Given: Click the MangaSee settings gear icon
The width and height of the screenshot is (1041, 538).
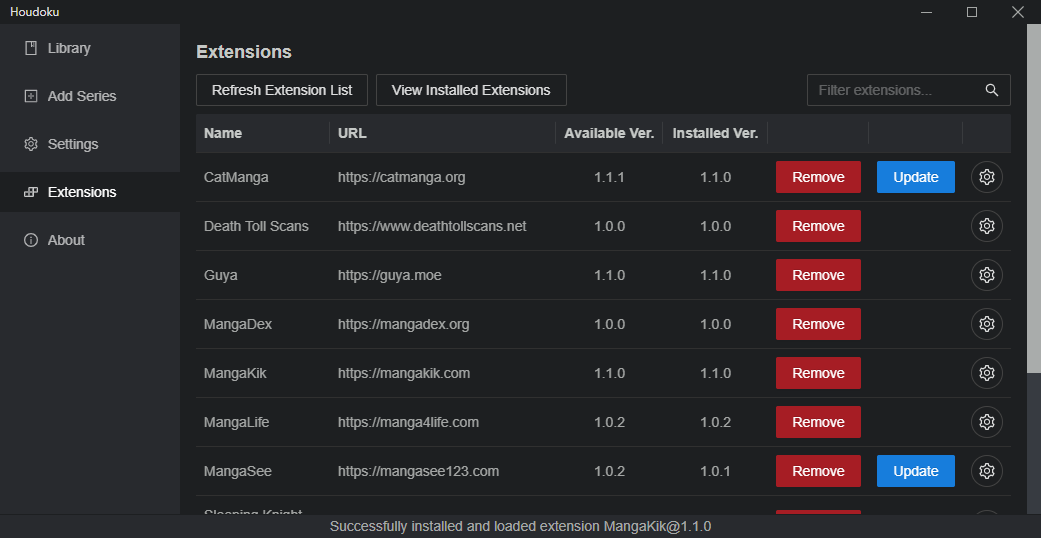Looking at the screenshot, I should coord(987,471).
